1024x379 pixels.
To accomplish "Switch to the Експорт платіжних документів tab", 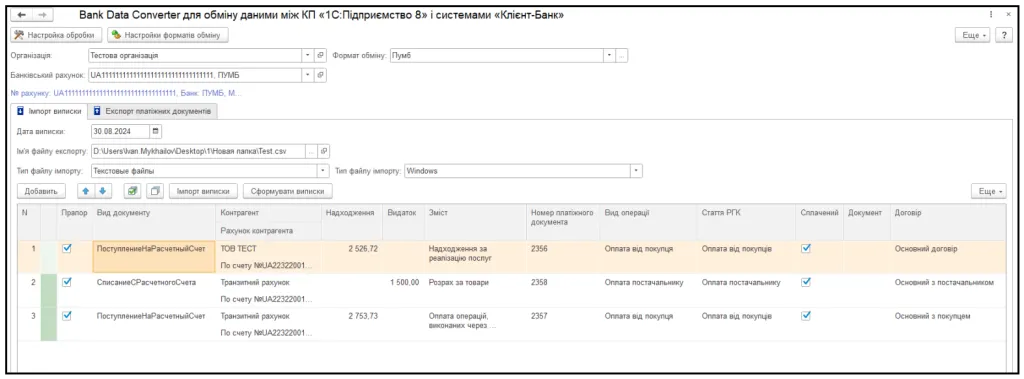I will point(153,112).
